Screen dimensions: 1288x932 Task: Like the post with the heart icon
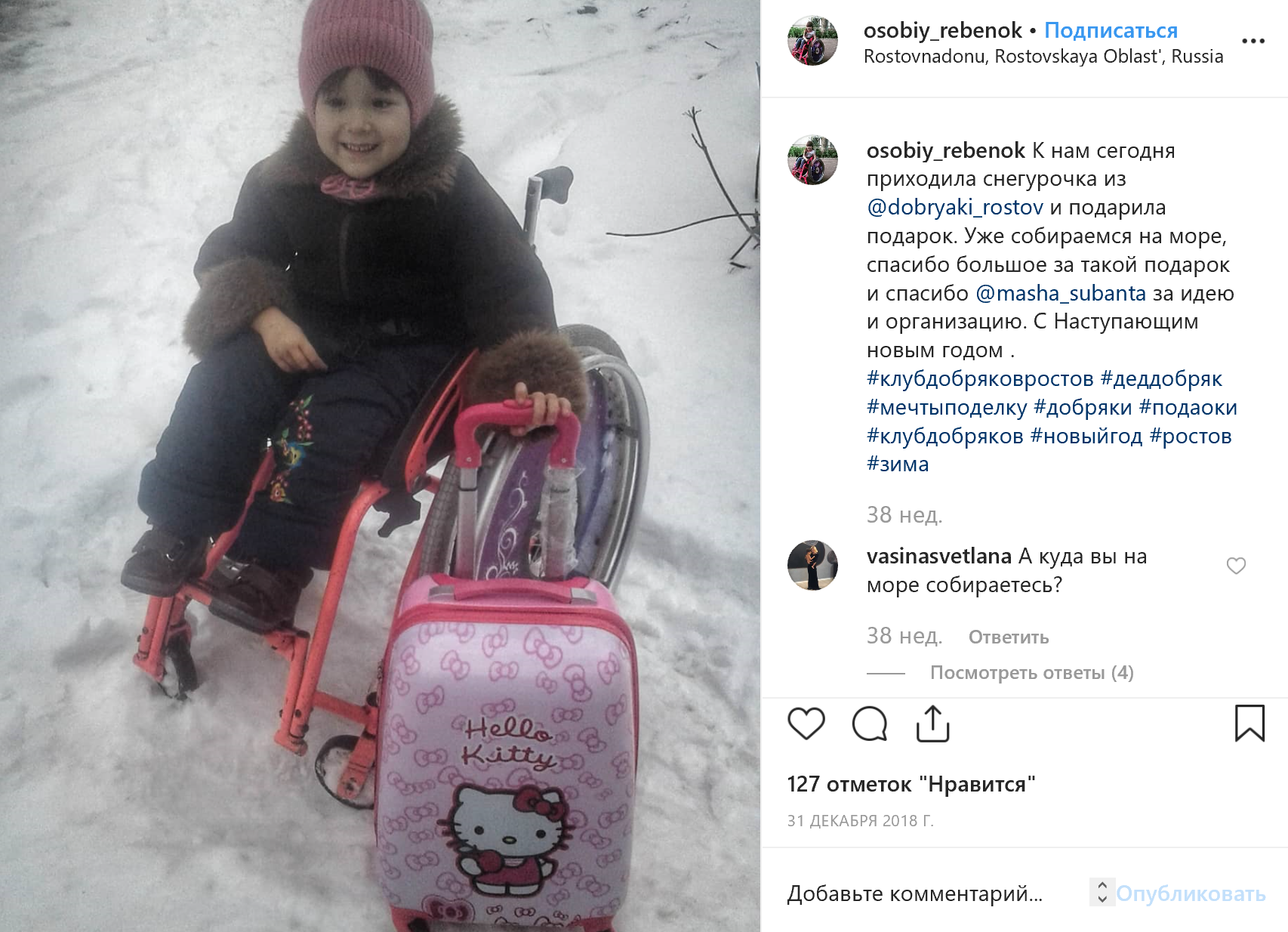pos(806,724)
